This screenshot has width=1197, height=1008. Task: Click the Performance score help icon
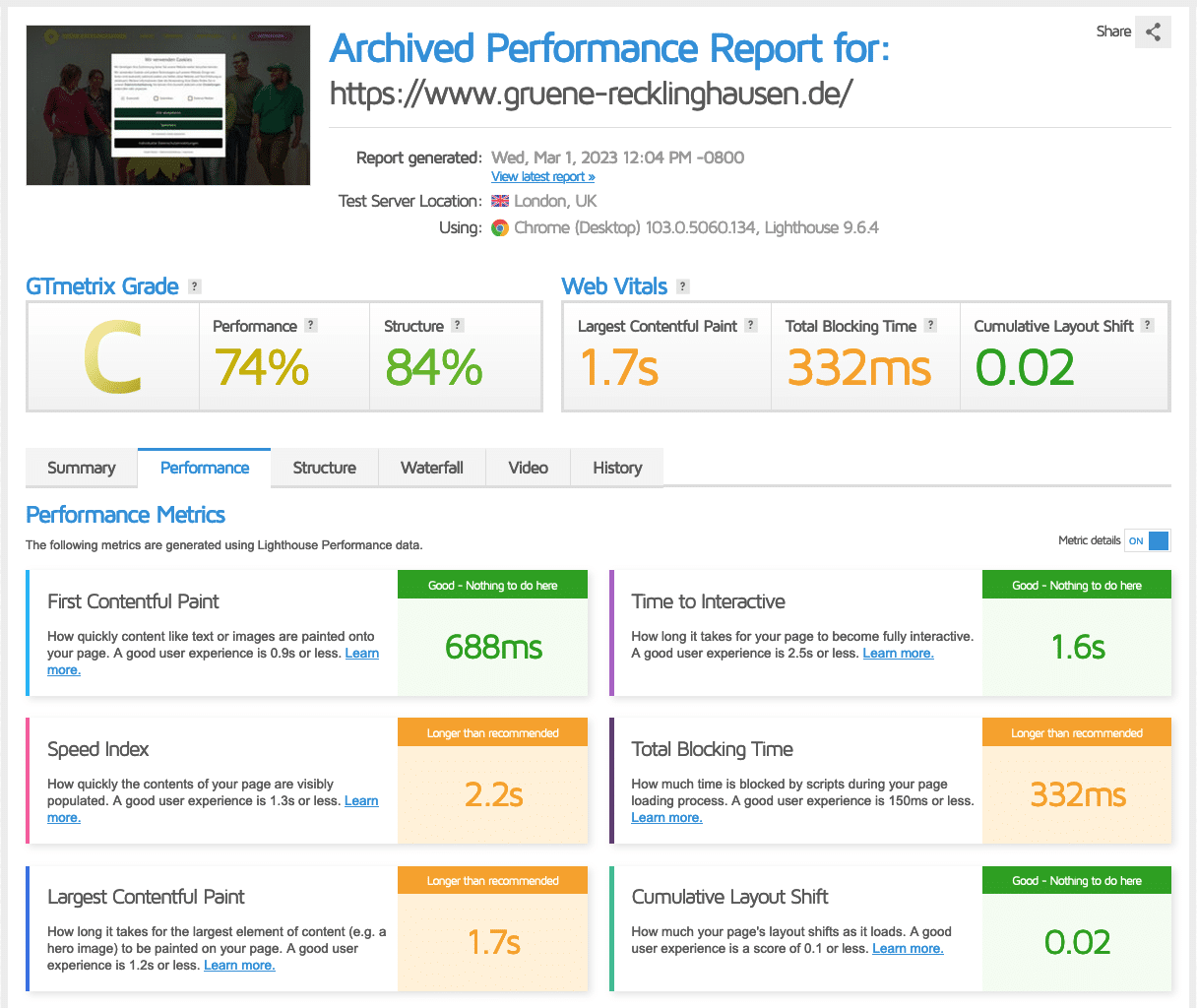pyautogui.click(x=311, y=326)
